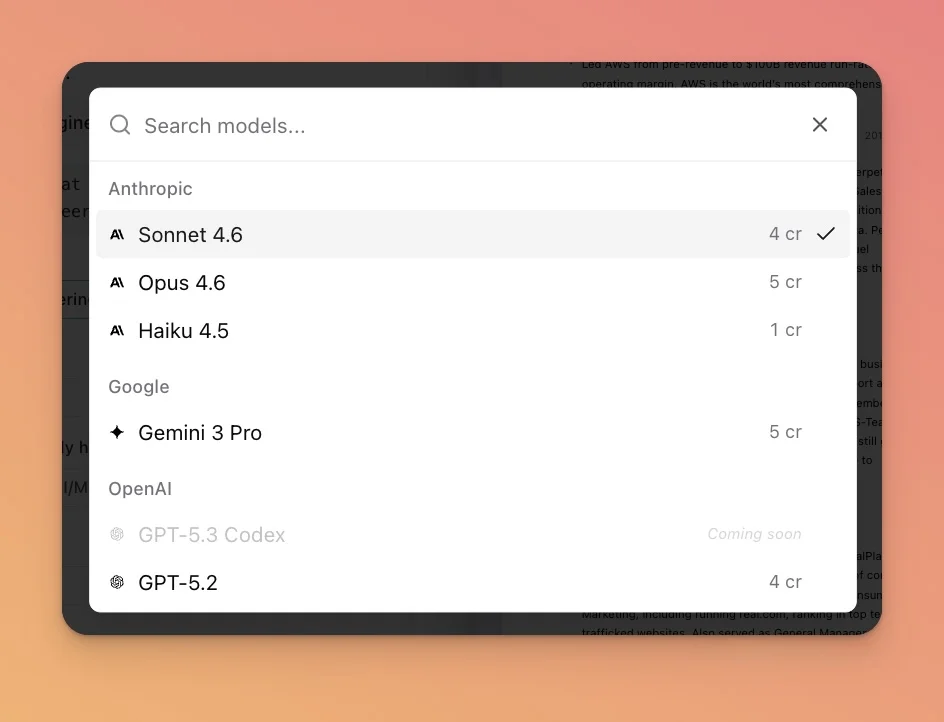Close the model picker with the X
The image size is (944, 722).
click(x=820, y=125)
